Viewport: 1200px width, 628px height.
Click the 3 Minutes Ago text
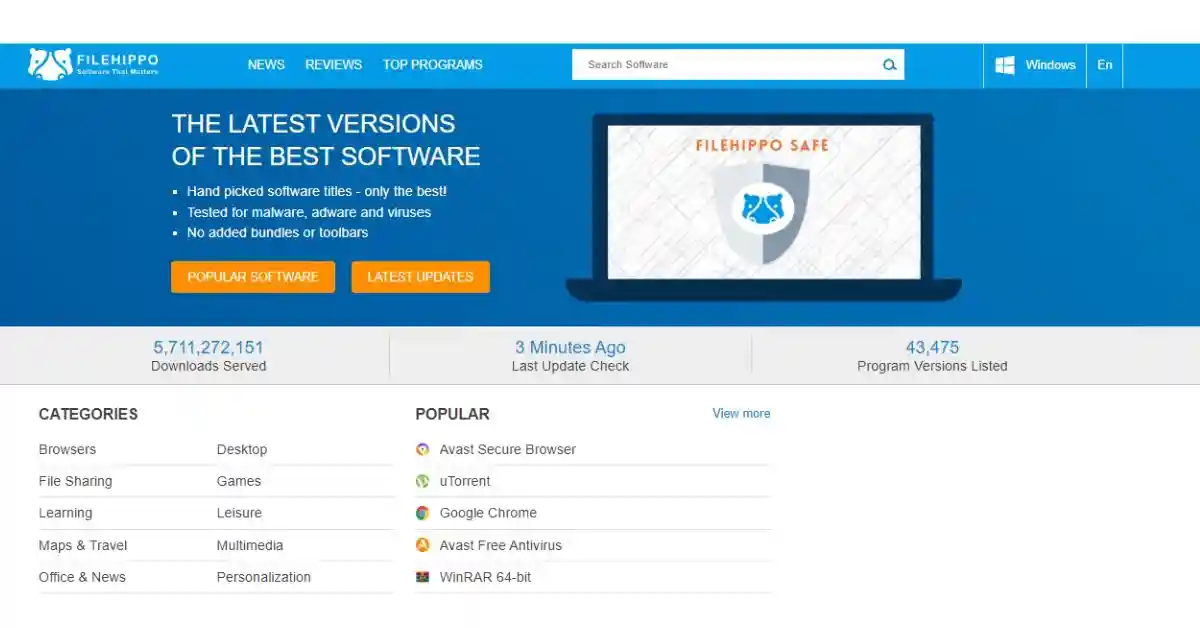(570, 348)
